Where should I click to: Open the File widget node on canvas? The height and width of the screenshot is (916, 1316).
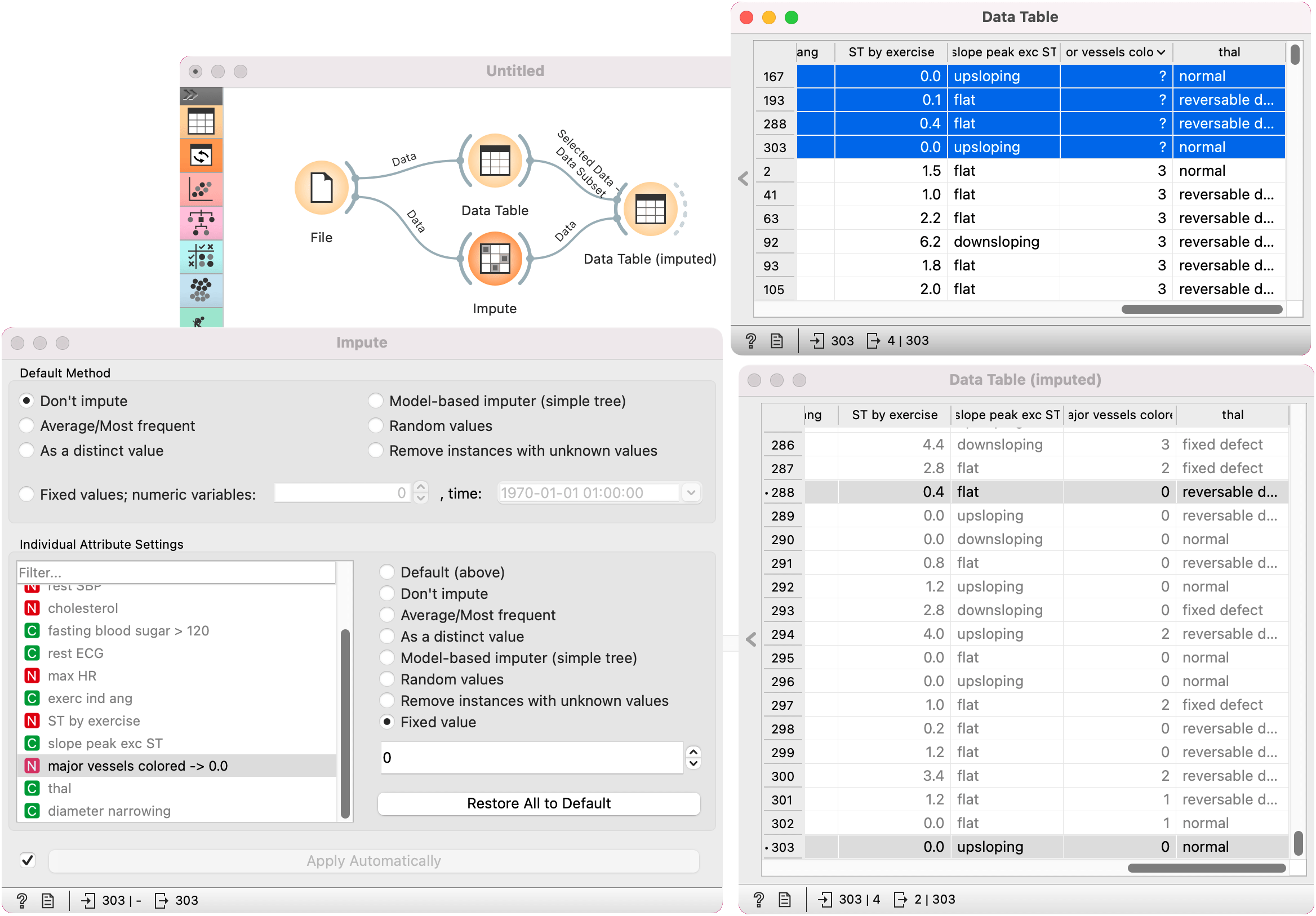[322, 188]
